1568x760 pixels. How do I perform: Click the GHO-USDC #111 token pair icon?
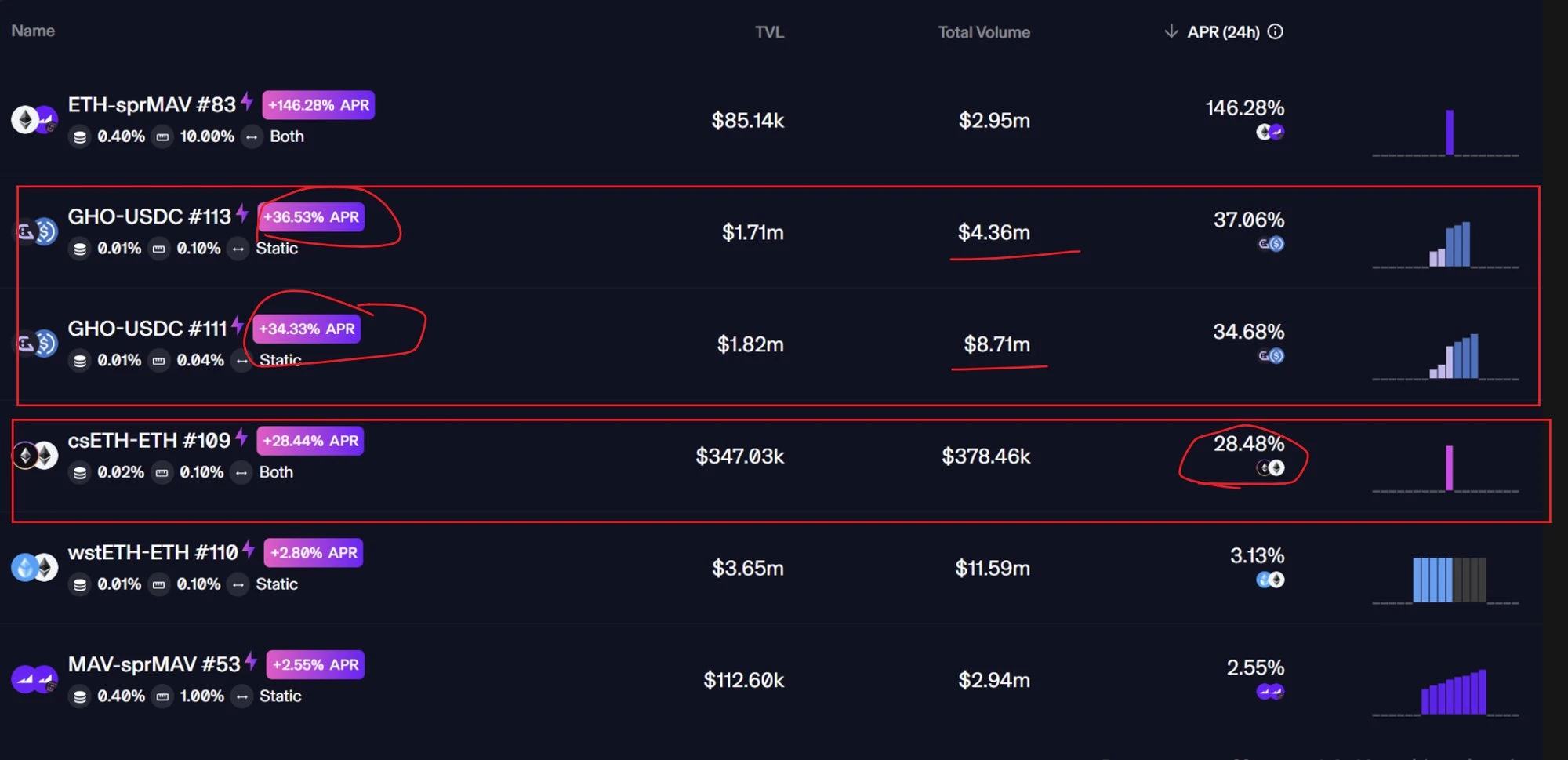(36, 344)
